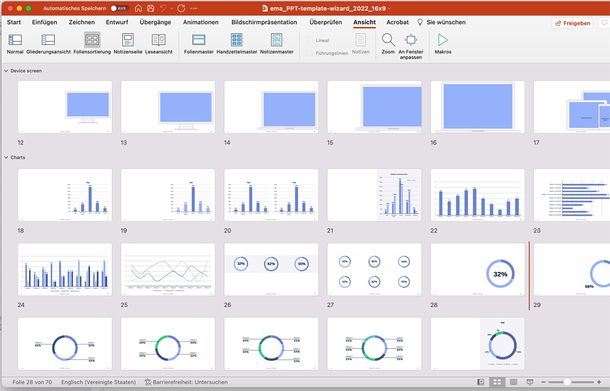The height and width of the screenshot is (391, 610).
Task: Click the Freigeben share button
Action: [572, 23]
